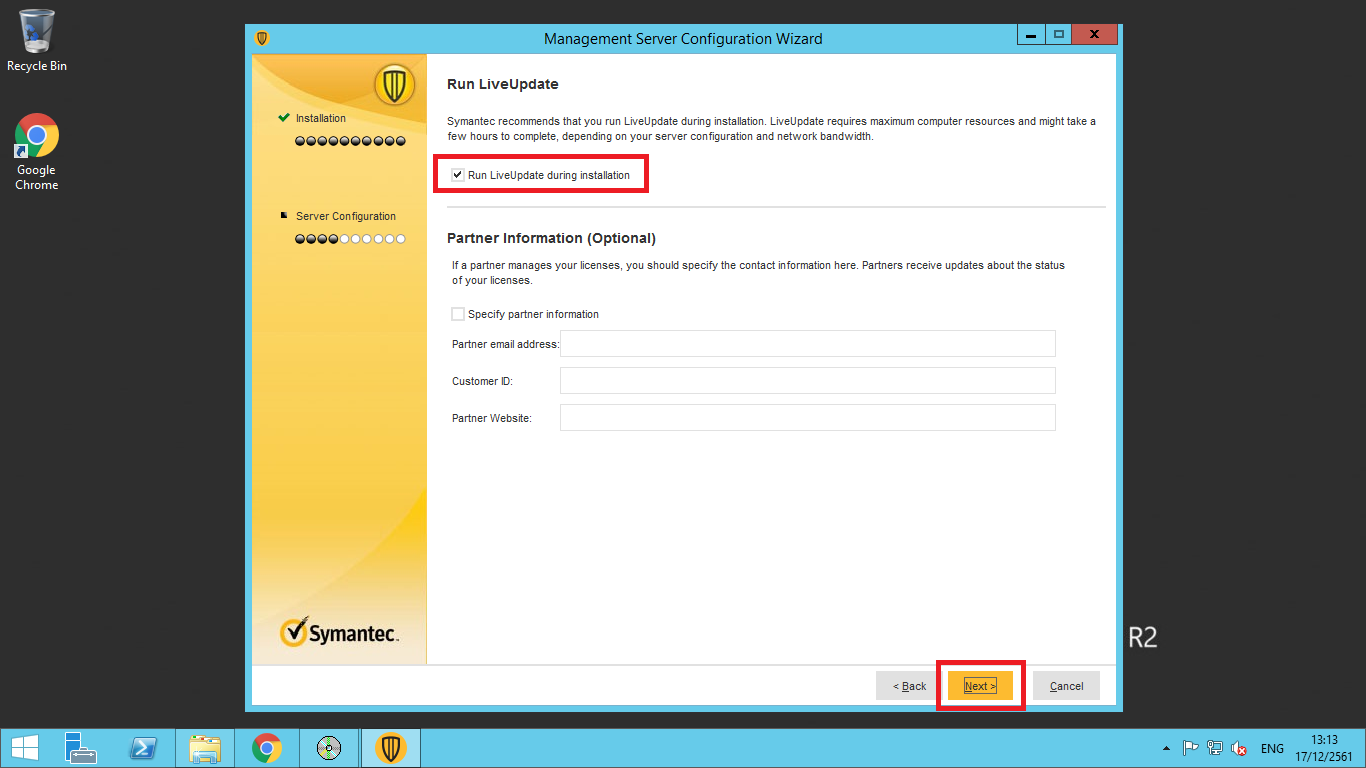This screenshot has width=1366, height=768.
Task: Expand hidden system tray icons arrow
Action: point(1166,748)
